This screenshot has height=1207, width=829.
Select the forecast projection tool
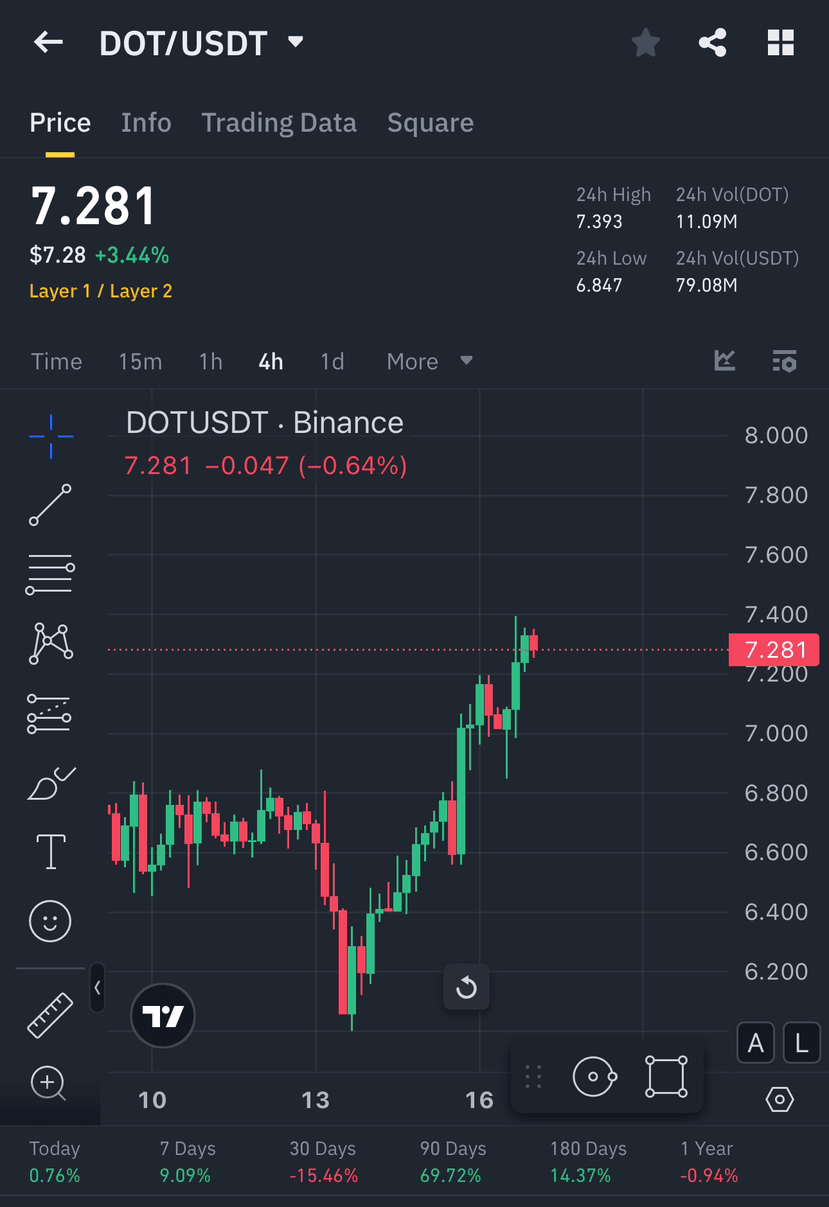[x=50, y=714]
